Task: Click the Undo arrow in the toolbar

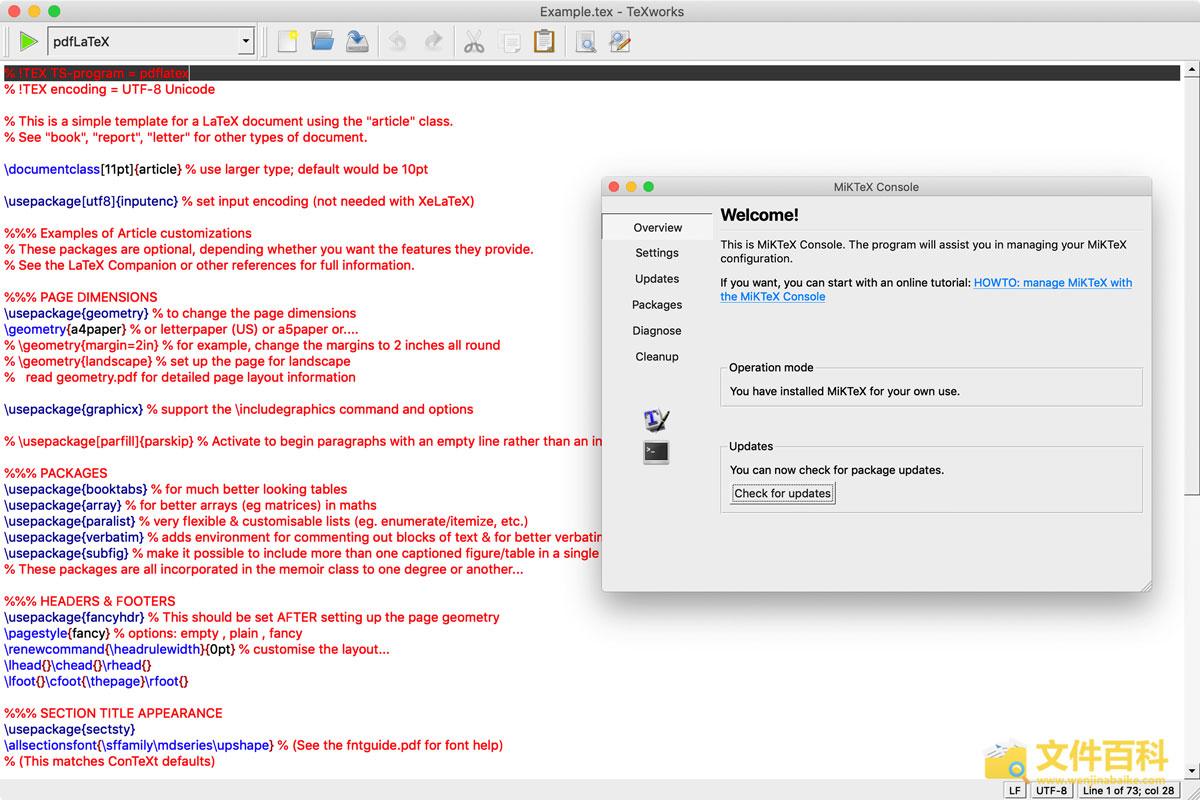Action: (397, 41)
